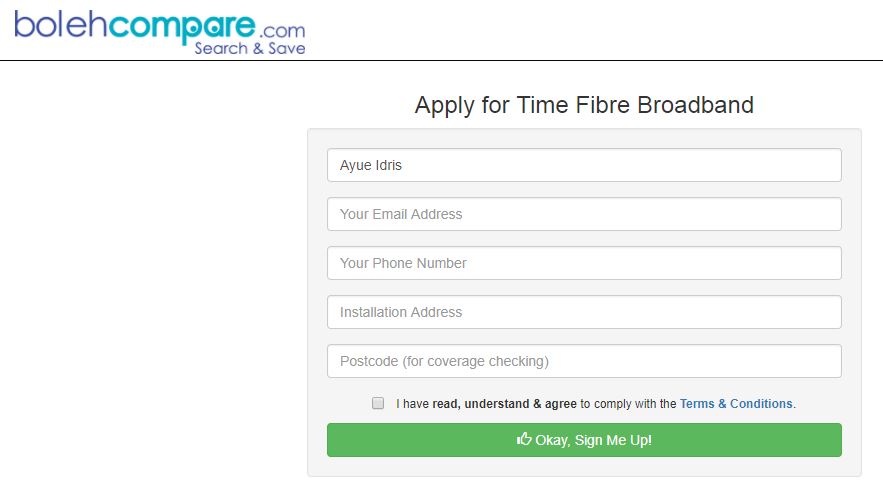883x501 pixels.
Task: Click the bold read, understand & agree text
Action: (505, 404)
